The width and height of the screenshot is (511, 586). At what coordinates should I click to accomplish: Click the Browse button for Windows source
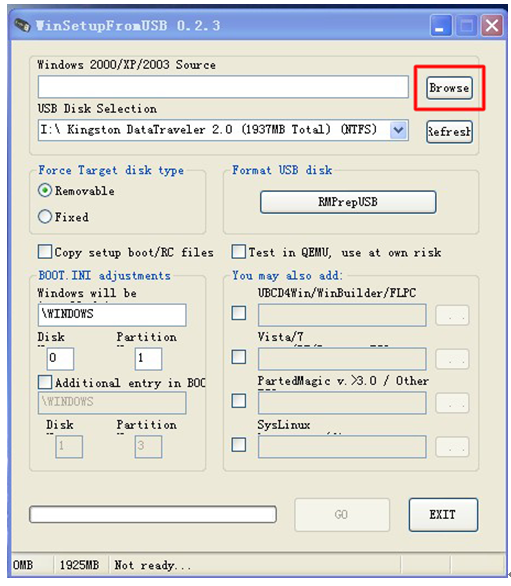449,88
